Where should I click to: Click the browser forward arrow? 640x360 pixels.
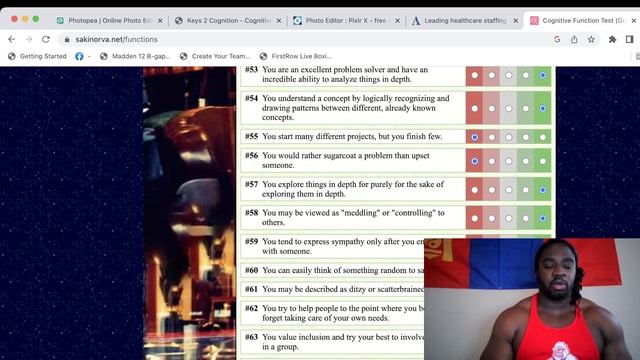29,39
